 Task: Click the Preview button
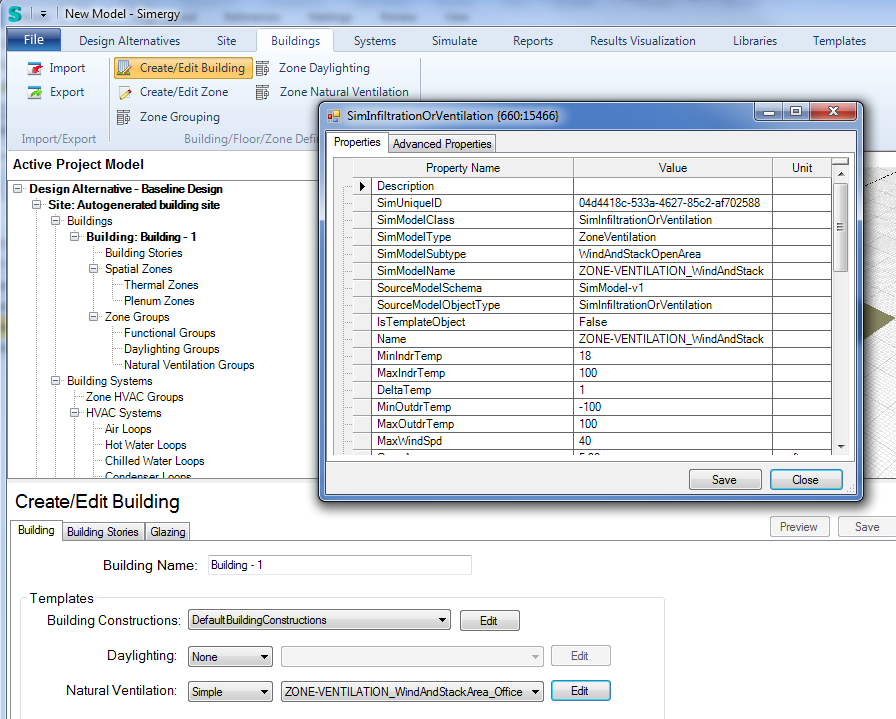click(799, 527)
